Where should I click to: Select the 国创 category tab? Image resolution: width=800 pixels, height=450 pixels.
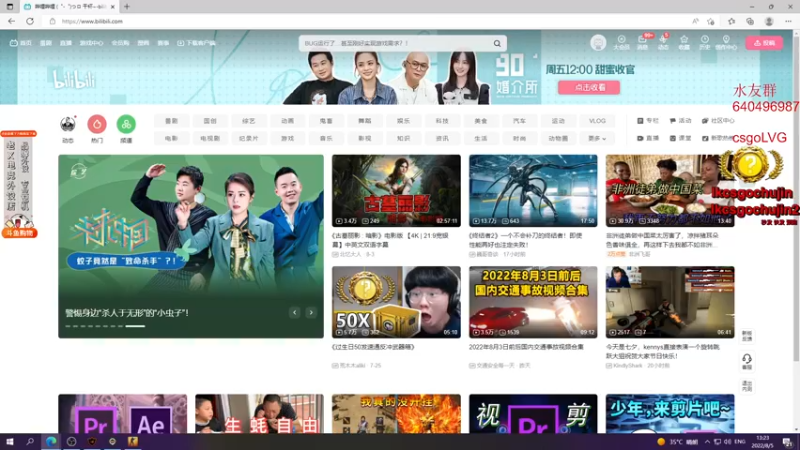[x=210, y=121]
